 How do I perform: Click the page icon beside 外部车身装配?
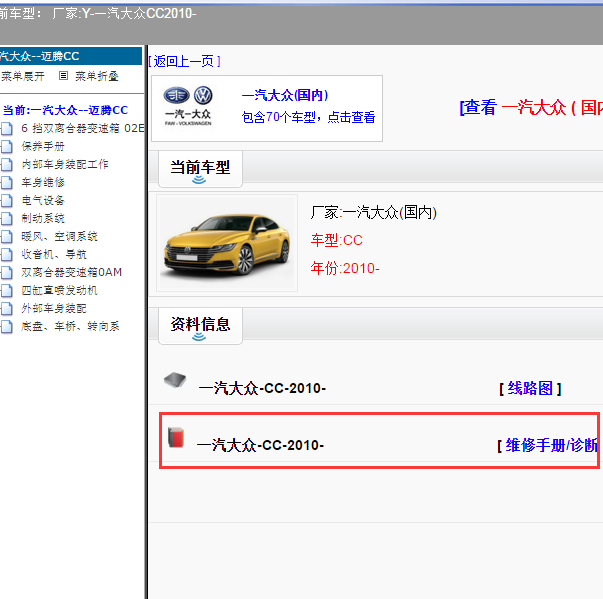(7, 308)
